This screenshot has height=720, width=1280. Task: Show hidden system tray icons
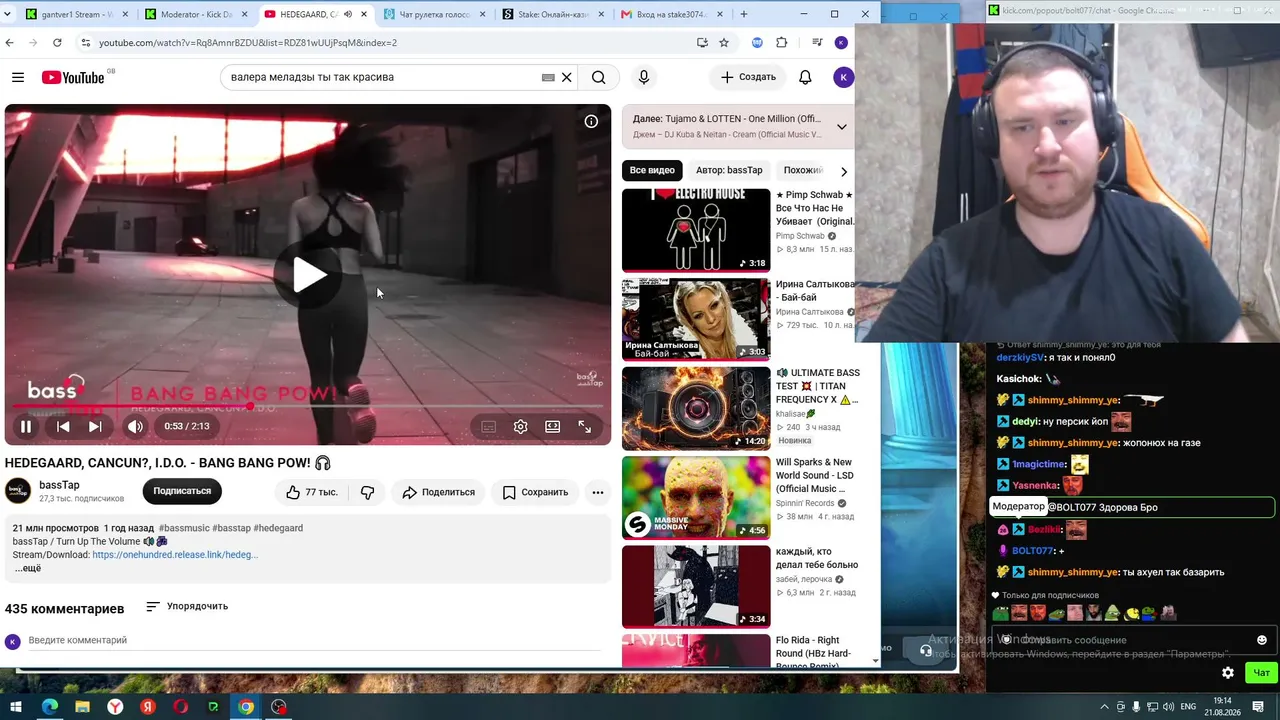tap(1105, 707)
